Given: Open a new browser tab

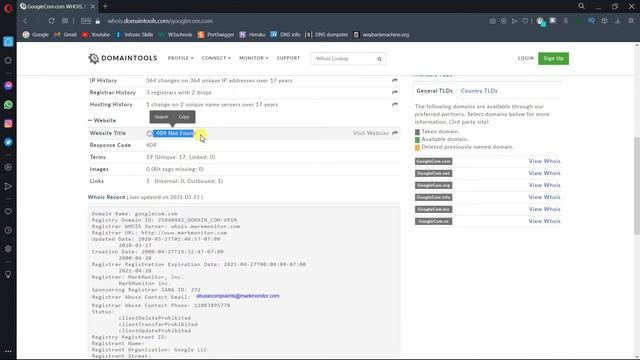Looking at the screenshot, I should pyautogui.click(x=105, y=7).
